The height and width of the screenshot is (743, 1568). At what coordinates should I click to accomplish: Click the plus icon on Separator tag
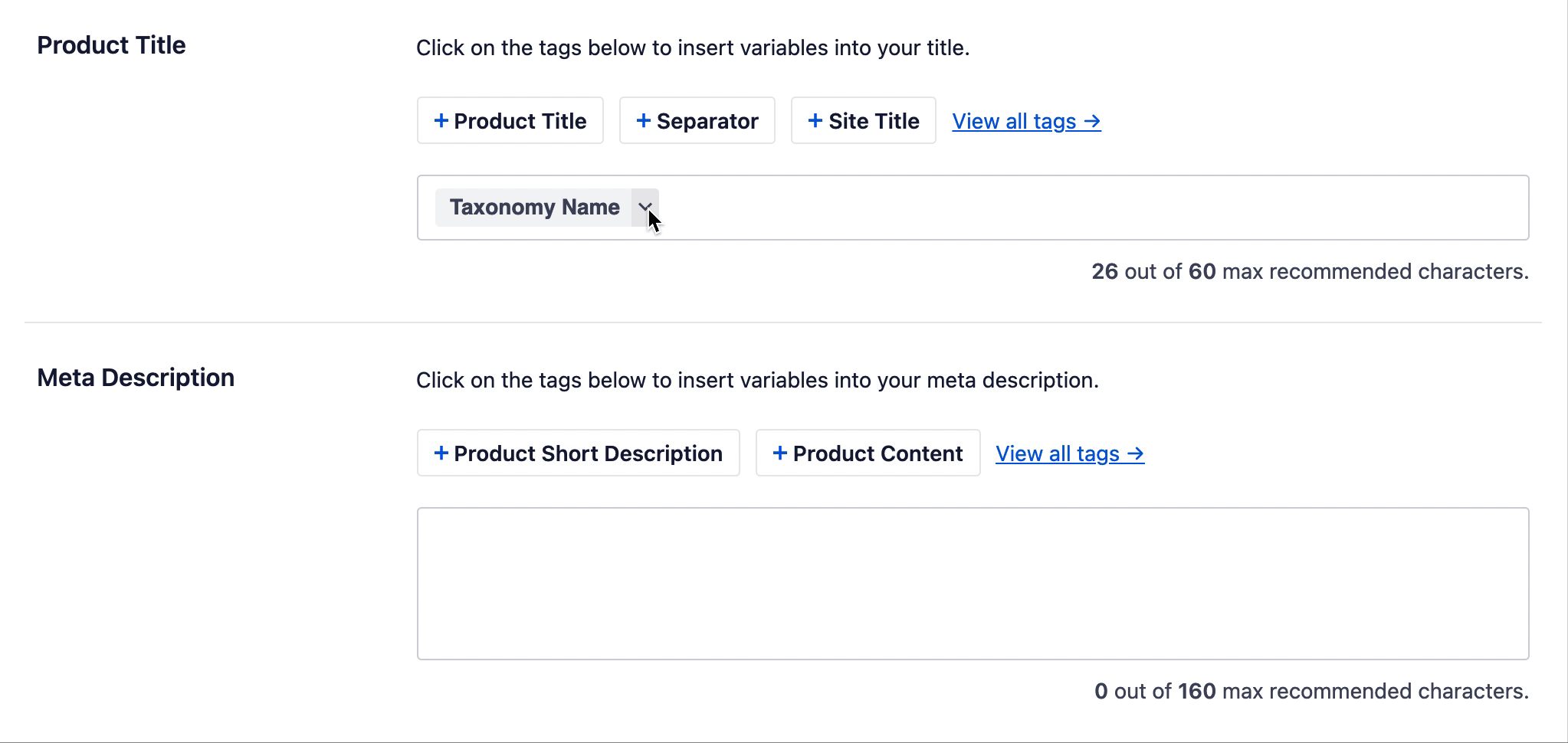pos(644,121)
